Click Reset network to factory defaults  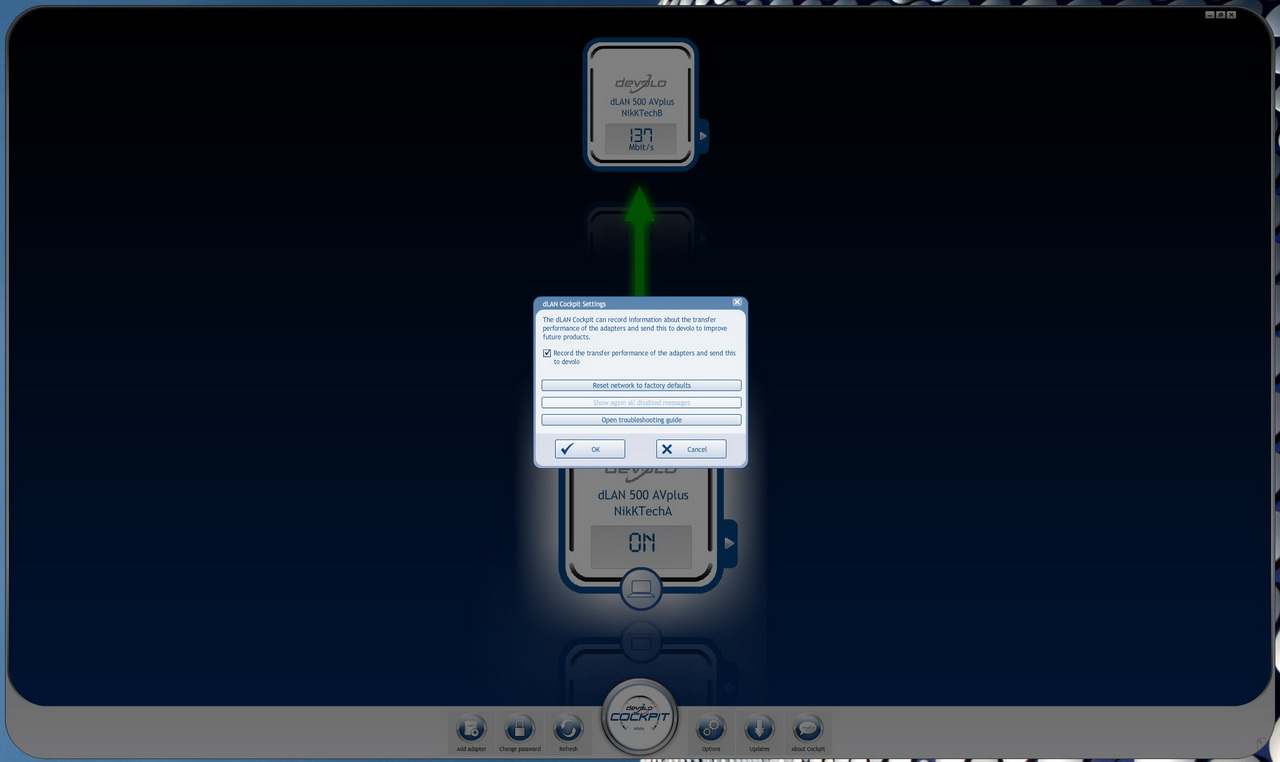[x=642, y=385]
